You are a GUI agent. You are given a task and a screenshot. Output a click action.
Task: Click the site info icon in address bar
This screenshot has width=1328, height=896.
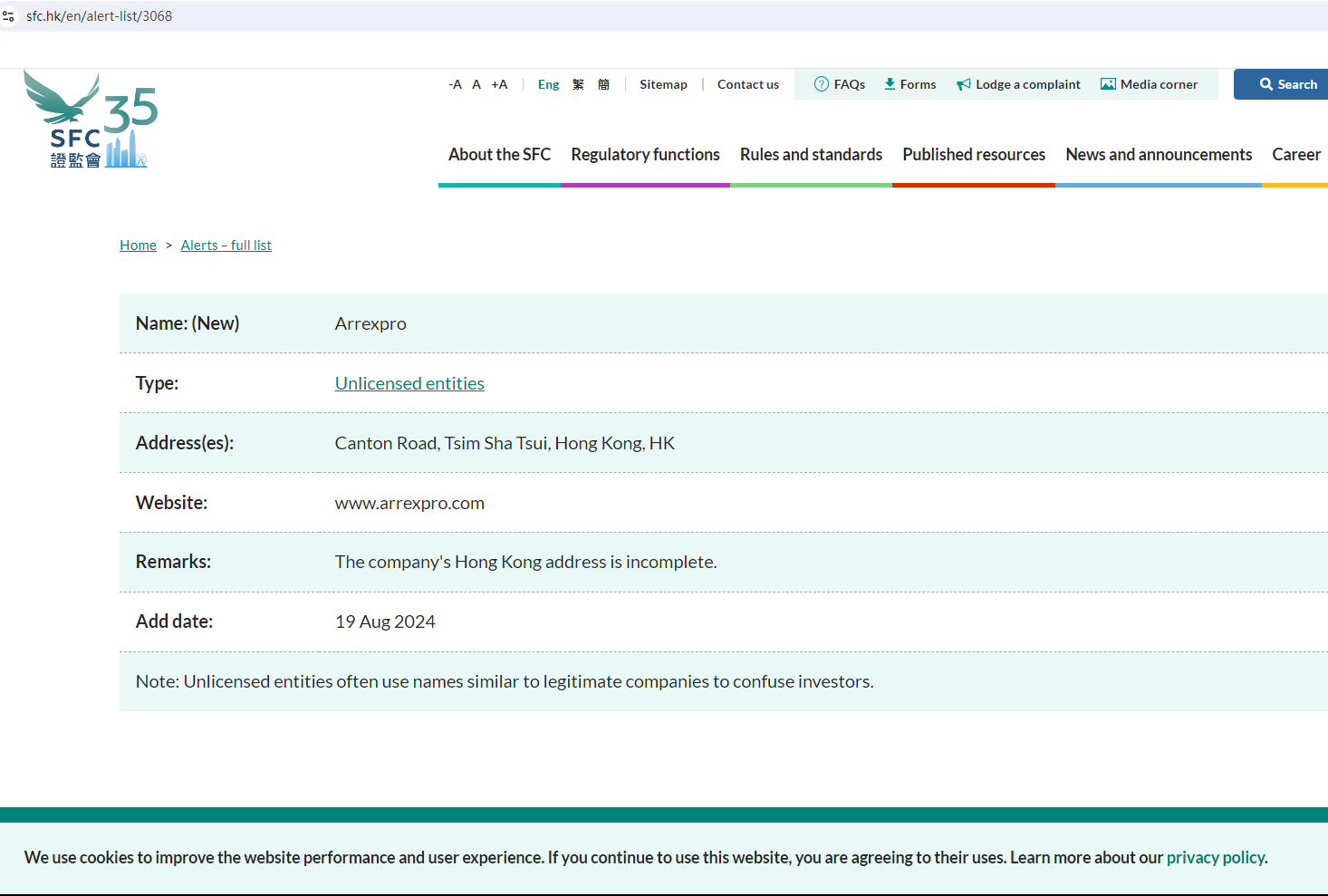tap(9, 16)
